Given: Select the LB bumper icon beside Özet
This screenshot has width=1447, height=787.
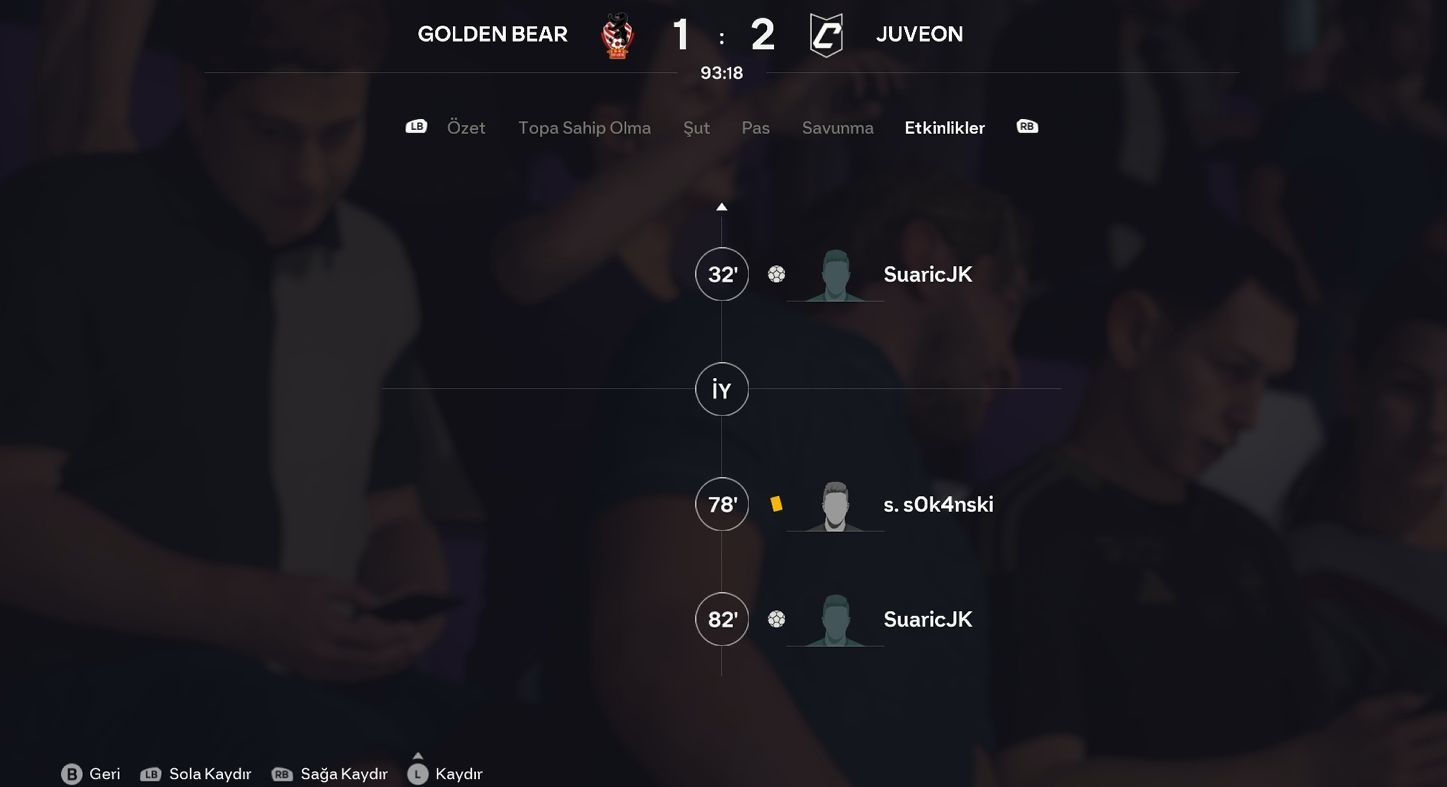Looking at the screenshot, I should pos(416,127).
